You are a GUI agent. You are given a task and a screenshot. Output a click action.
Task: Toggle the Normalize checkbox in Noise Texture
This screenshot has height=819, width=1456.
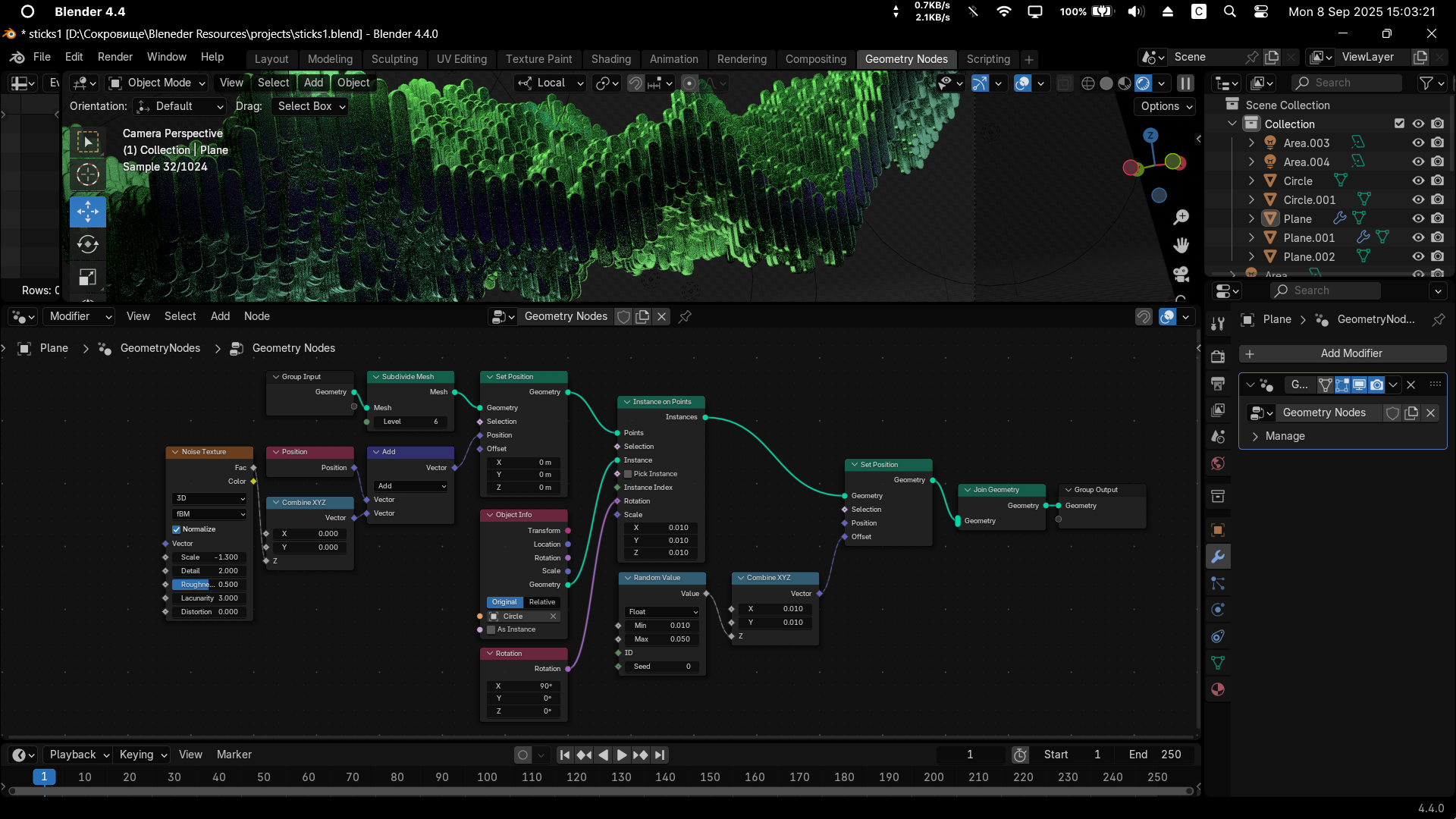pyautogui.click(x=177, y=529)
